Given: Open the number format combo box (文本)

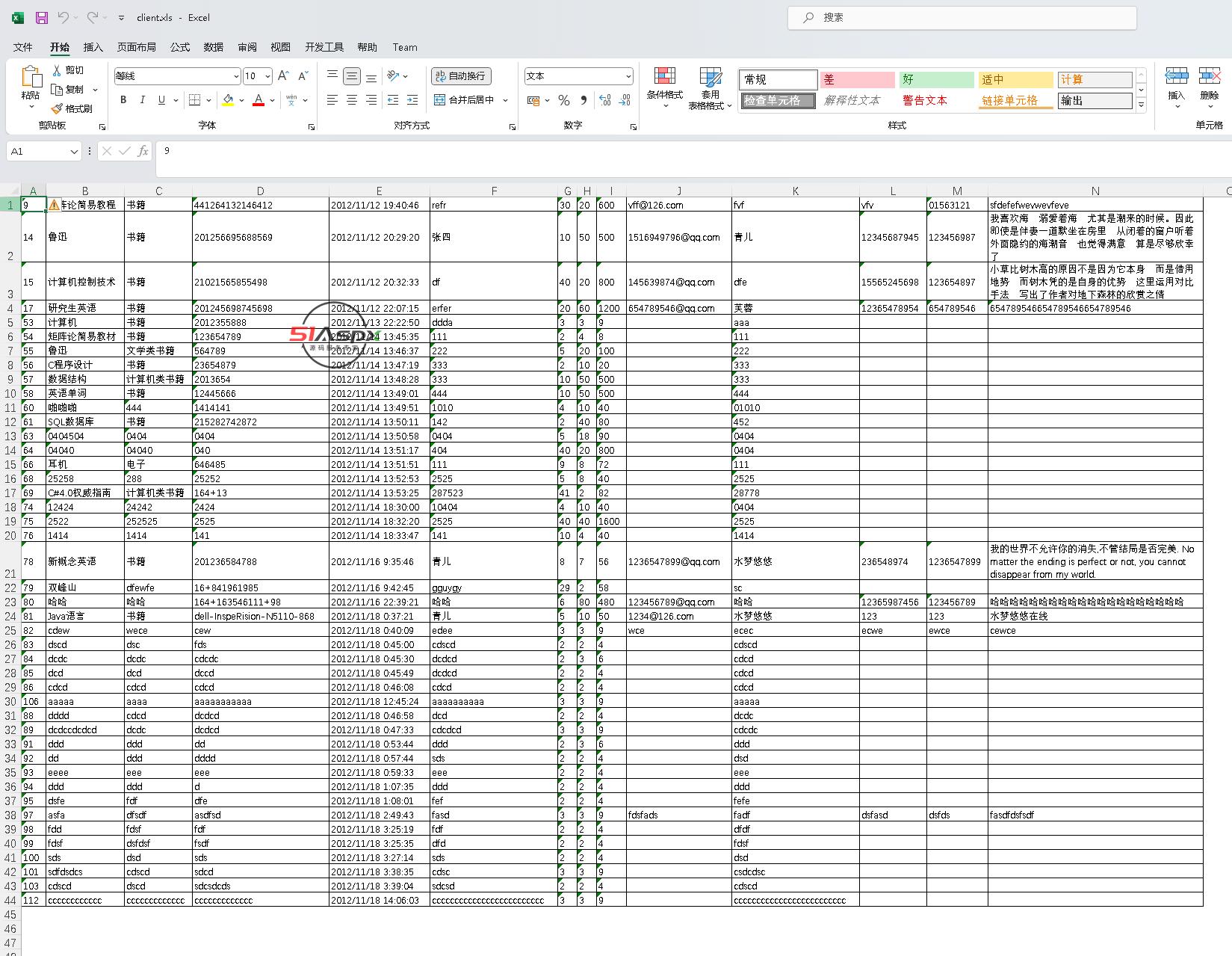Looking at the screenshot, I should pos(579,75).
